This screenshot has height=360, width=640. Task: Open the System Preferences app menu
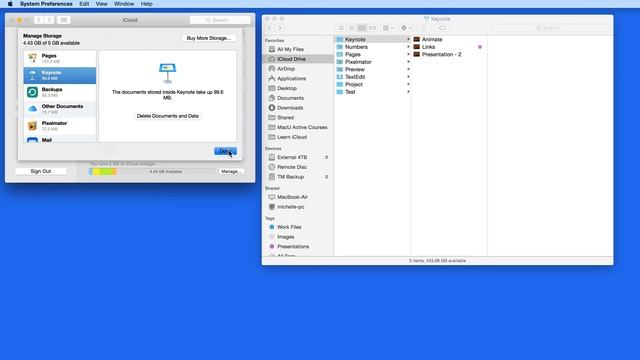[x=46, y=4]
